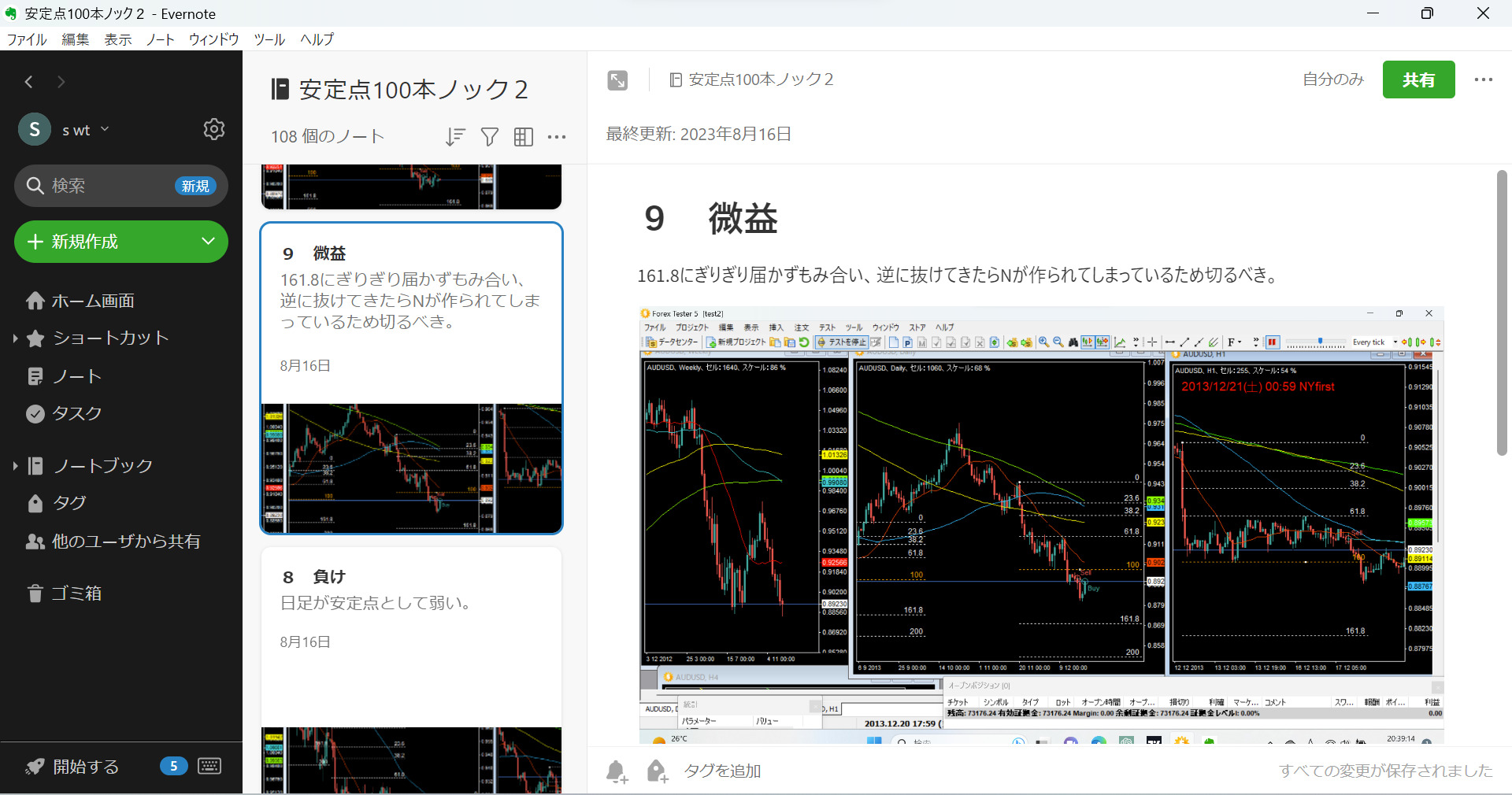The width and height of the screenshot is (1512, 795).
Task: Click the add tag icon beside タグを追加
Action: tap(657, 771)
